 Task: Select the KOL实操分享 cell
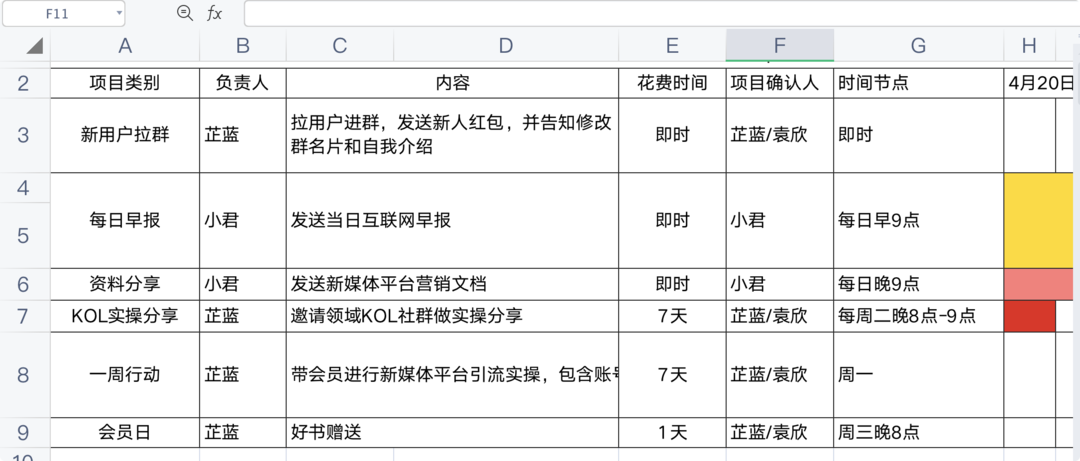point(125,316)
